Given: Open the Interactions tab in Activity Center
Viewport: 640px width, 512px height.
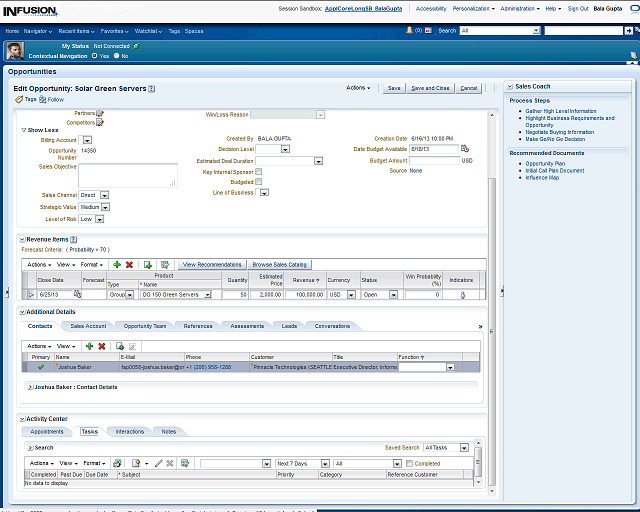Looking at the screenshot, I should click(129, 431).
